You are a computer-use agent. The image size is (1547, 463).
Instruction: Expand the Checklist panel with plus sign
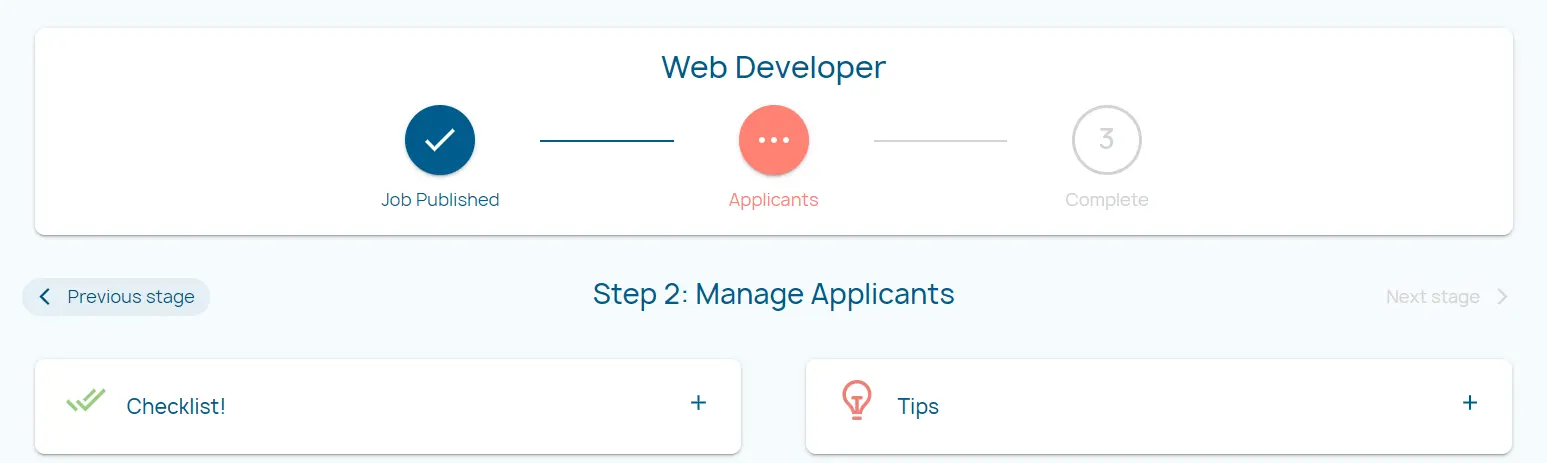698,403
